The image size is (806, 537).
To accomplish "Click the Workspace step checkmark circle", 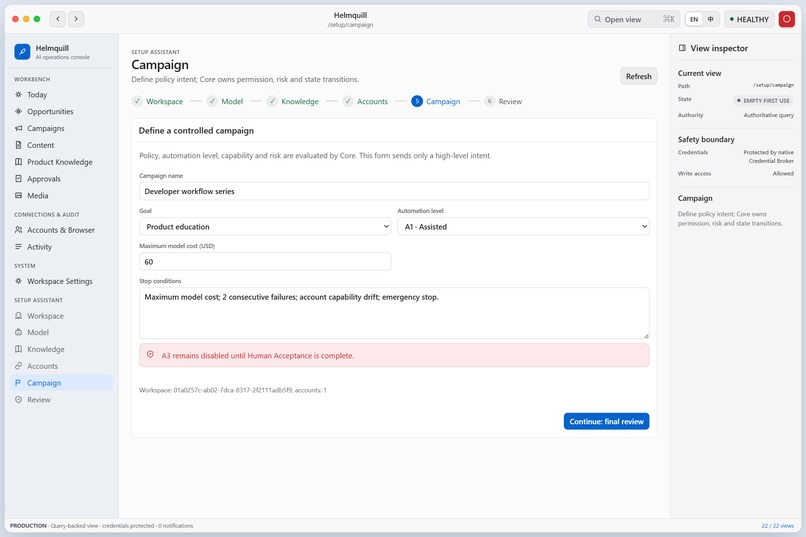I will click(x=137, y=101).
